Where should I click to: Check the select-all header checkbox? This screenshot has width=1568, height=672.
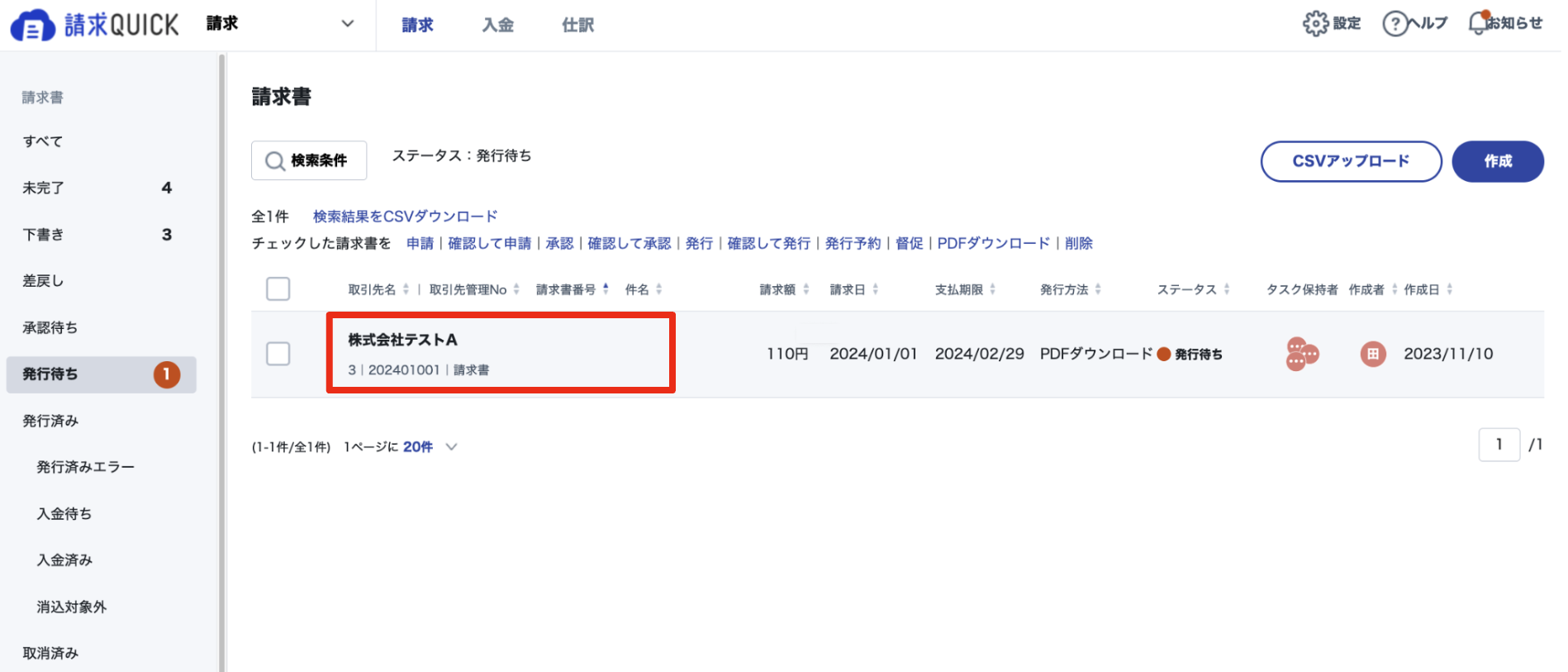(x=278, y=289)
